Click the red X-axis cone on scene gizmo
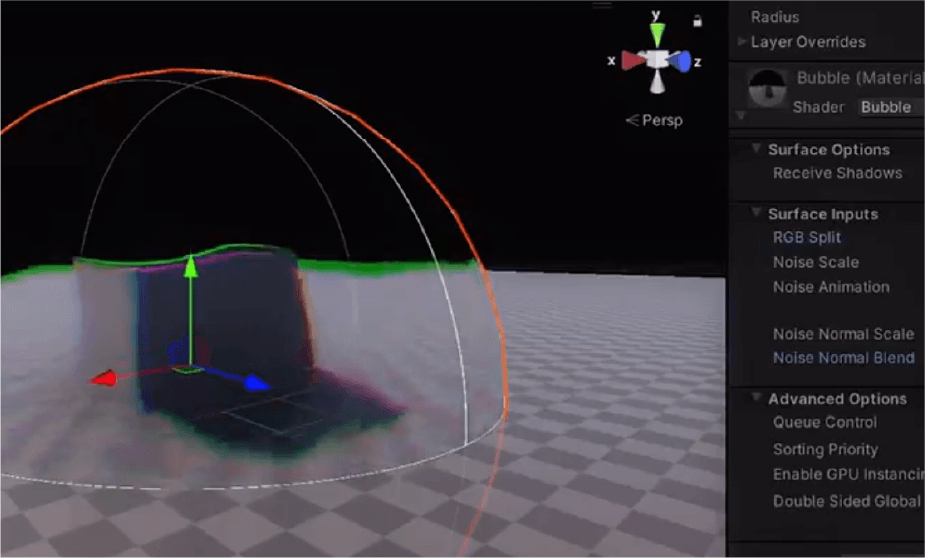 [x=633, y=61]
